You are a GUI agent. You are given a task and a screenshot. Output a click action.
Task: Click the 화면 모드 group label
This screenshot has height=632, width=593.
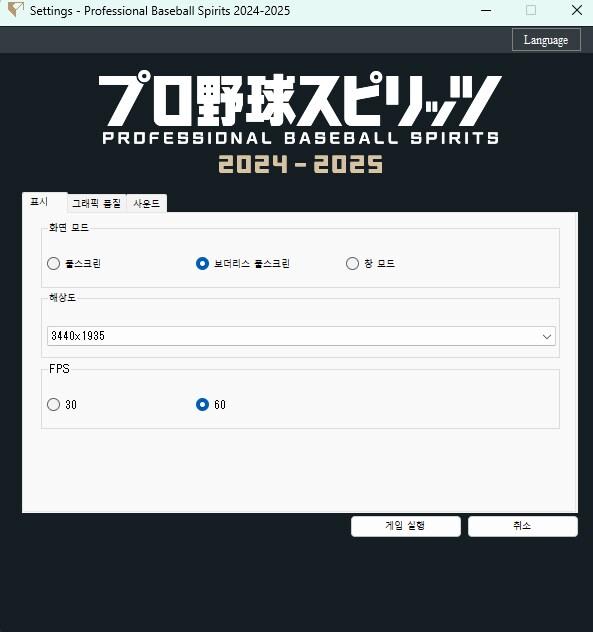pos(69,227)
